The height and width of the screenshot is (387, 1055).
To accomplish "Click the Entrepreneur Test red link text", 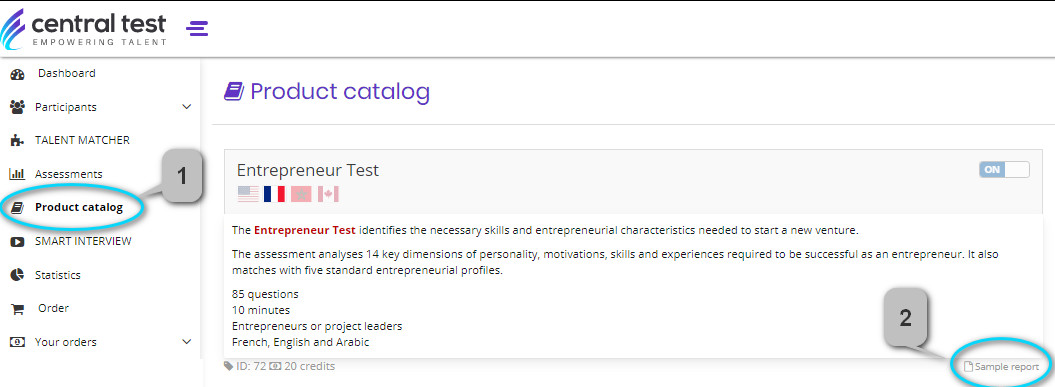I will pyautogui.click(x=305, y=230).
